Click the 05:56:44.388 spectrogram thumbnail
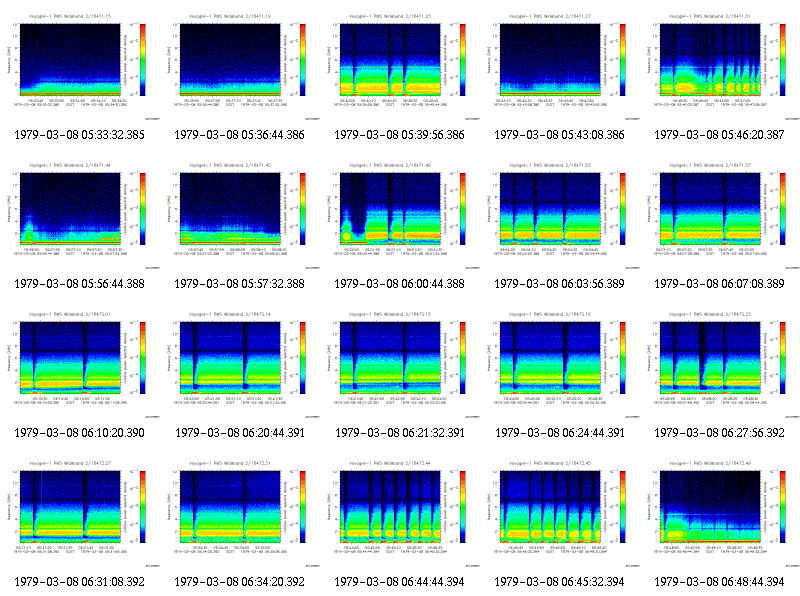The image size is (800, 596). click(x=80, y=214)
